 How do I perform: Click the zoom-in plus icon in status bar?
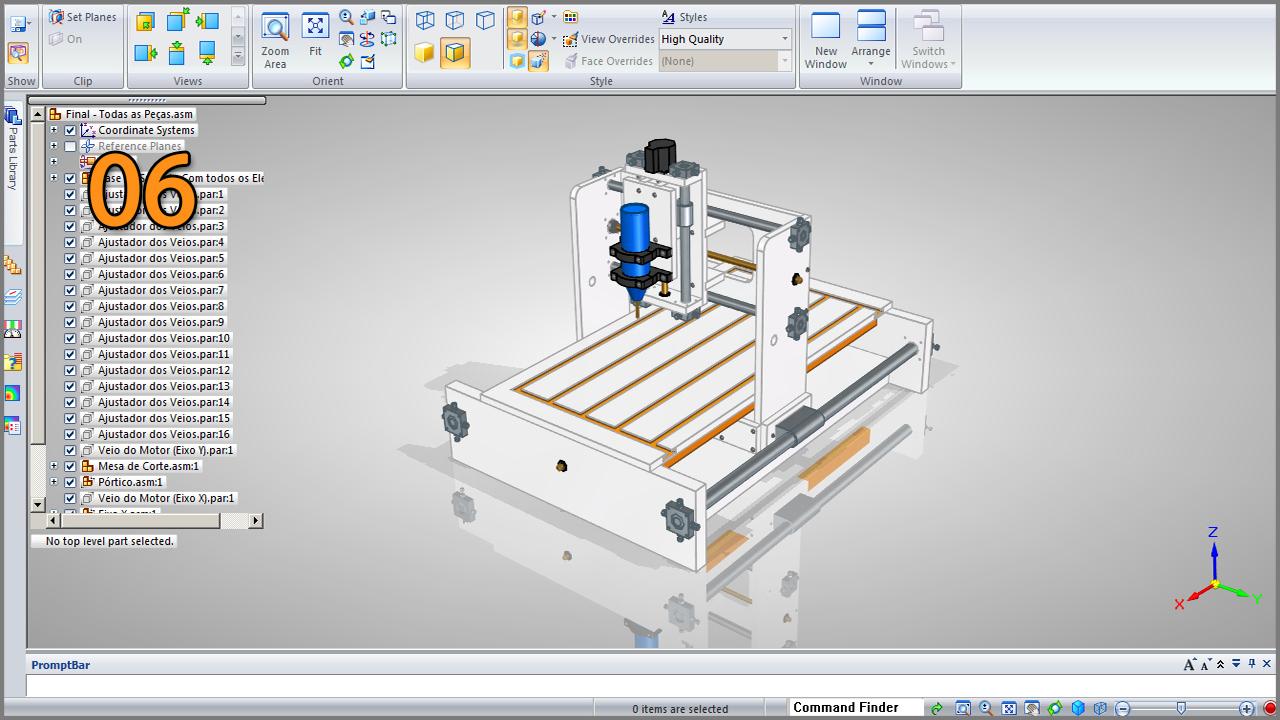tap(1246, 709)
